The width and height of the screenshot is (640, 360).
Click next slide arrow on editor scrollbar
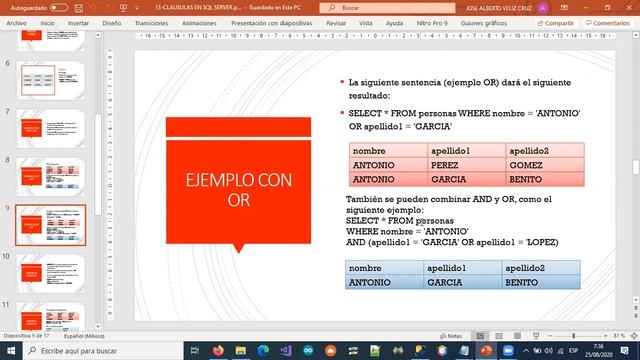tap(636, 316)
